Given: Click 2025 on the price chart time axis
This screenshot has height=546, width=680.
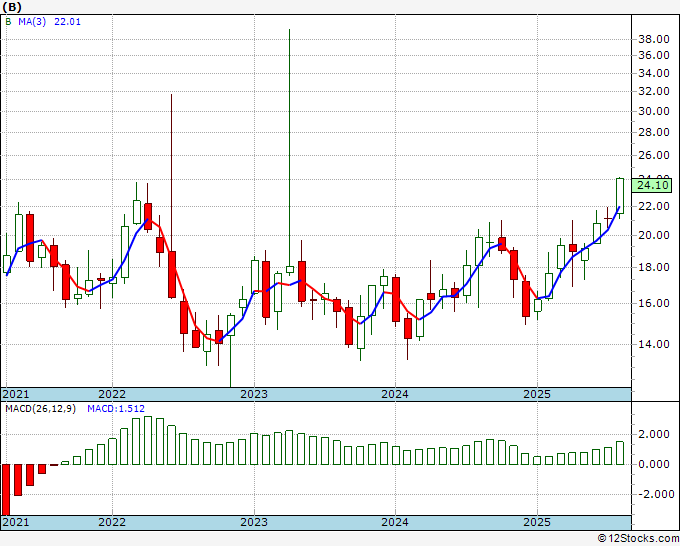Looking at the screenshot, I should [537, 394].
